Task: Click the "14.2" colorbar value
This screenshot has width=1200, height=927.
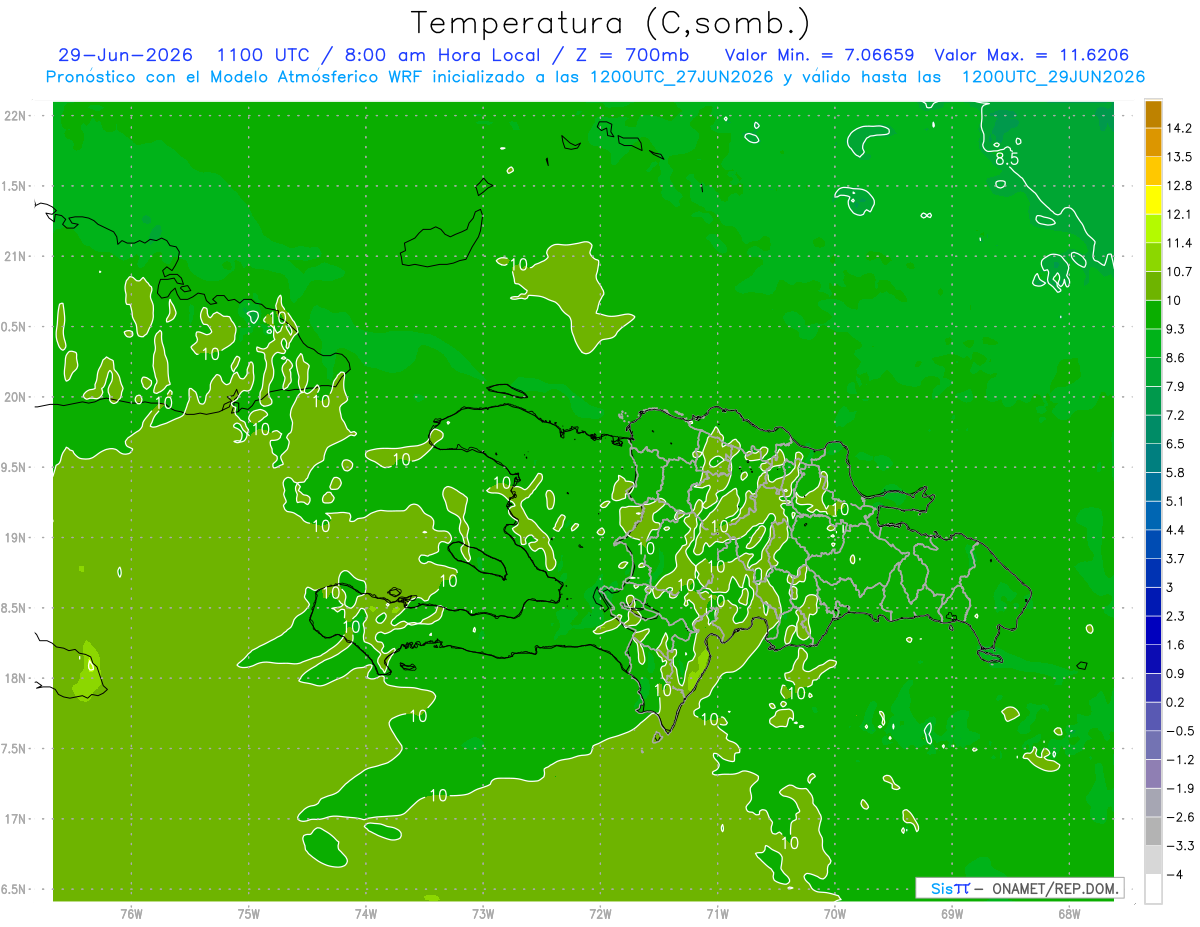Action: click(1179, 128)
